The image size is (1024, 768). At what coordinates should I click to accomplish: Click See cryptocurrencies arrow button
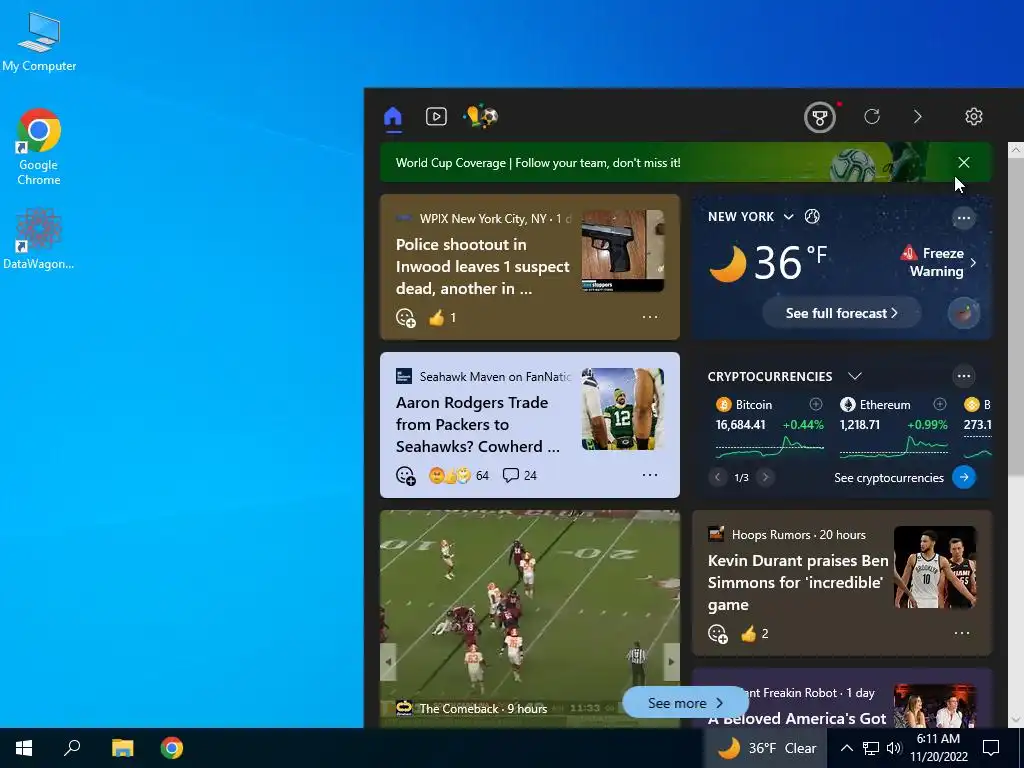click(x=964, y=477)
